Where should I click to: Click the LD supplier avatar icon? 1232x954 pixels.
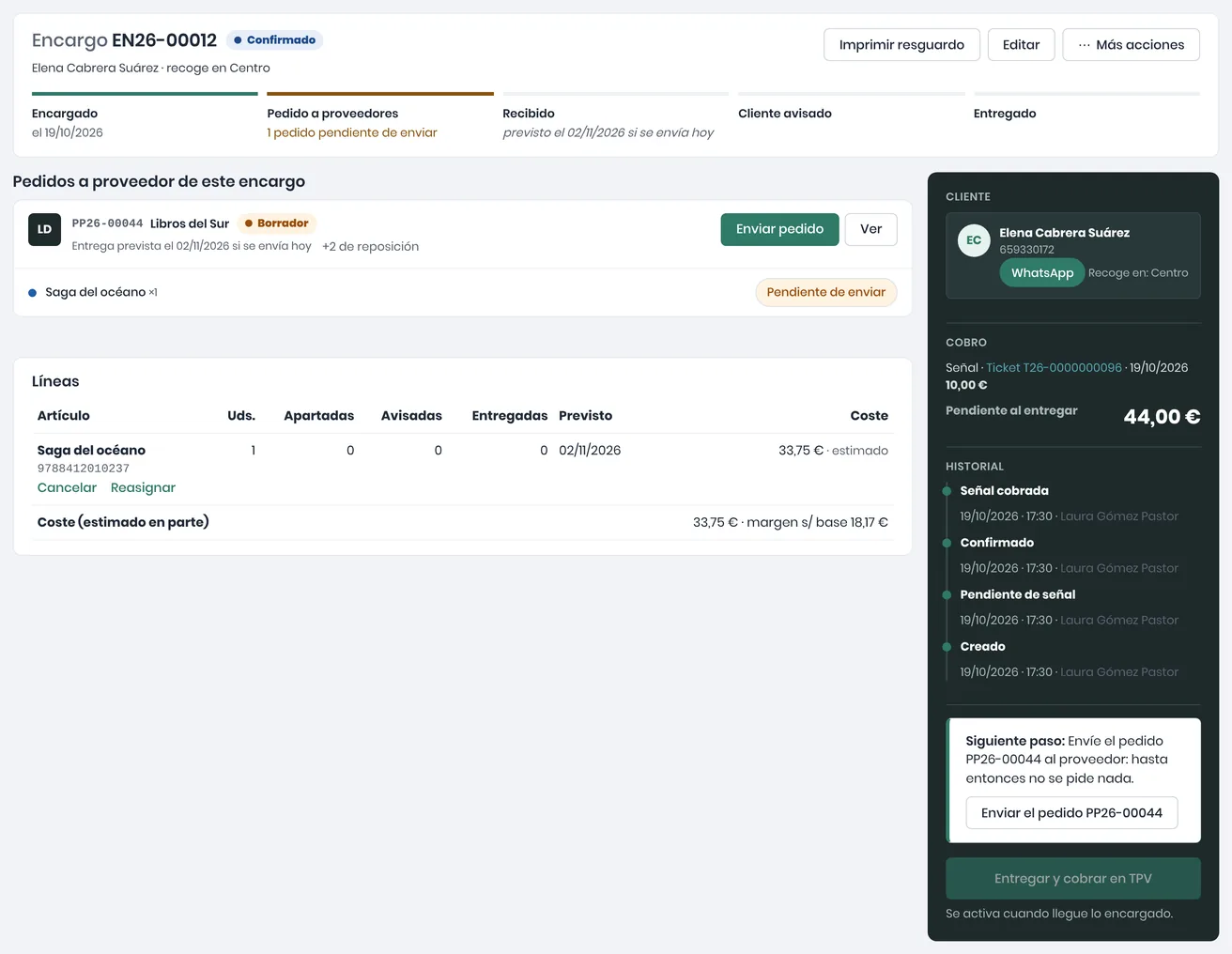(44, 229)
